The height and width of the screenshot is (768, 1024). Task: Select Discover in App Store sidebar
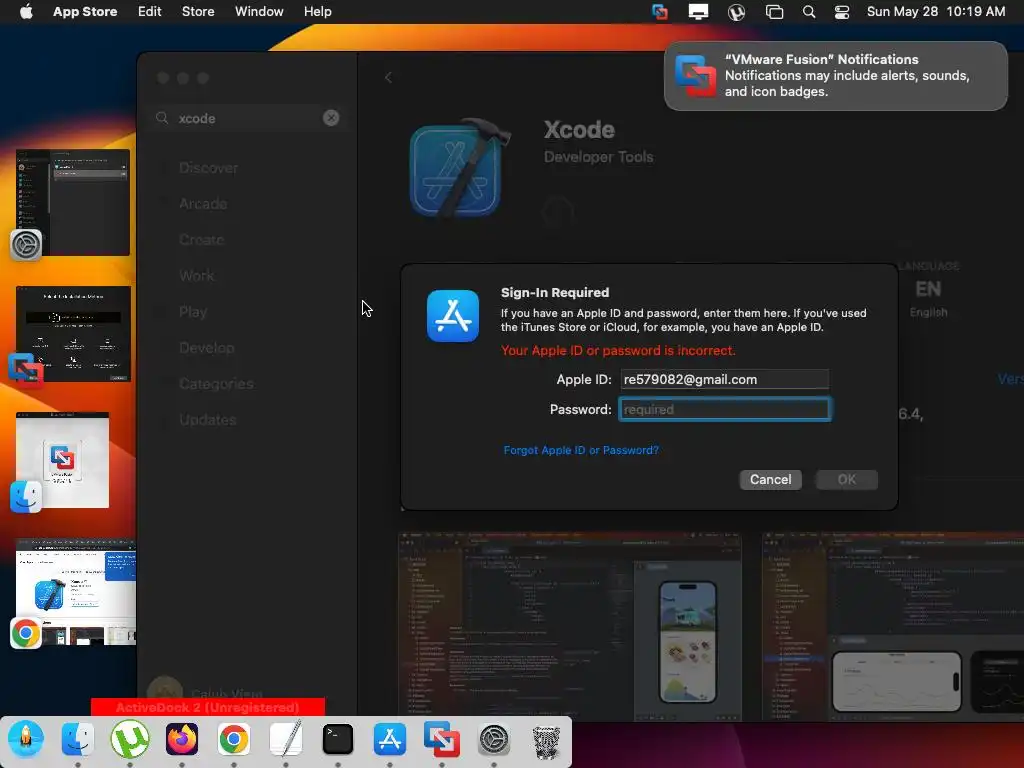pos(208,168)
